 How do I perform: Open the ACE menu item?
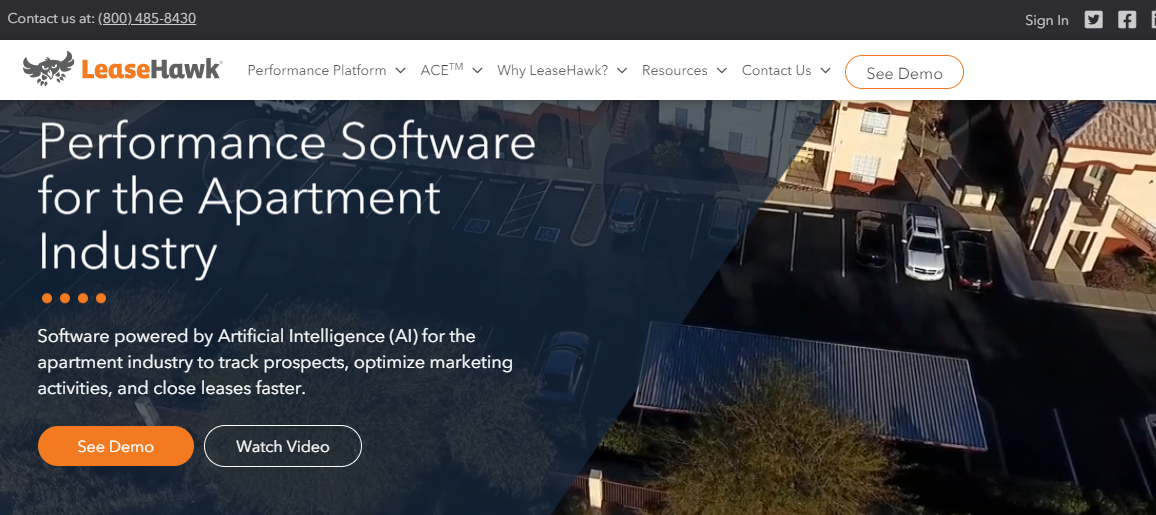tap(442, 70)
